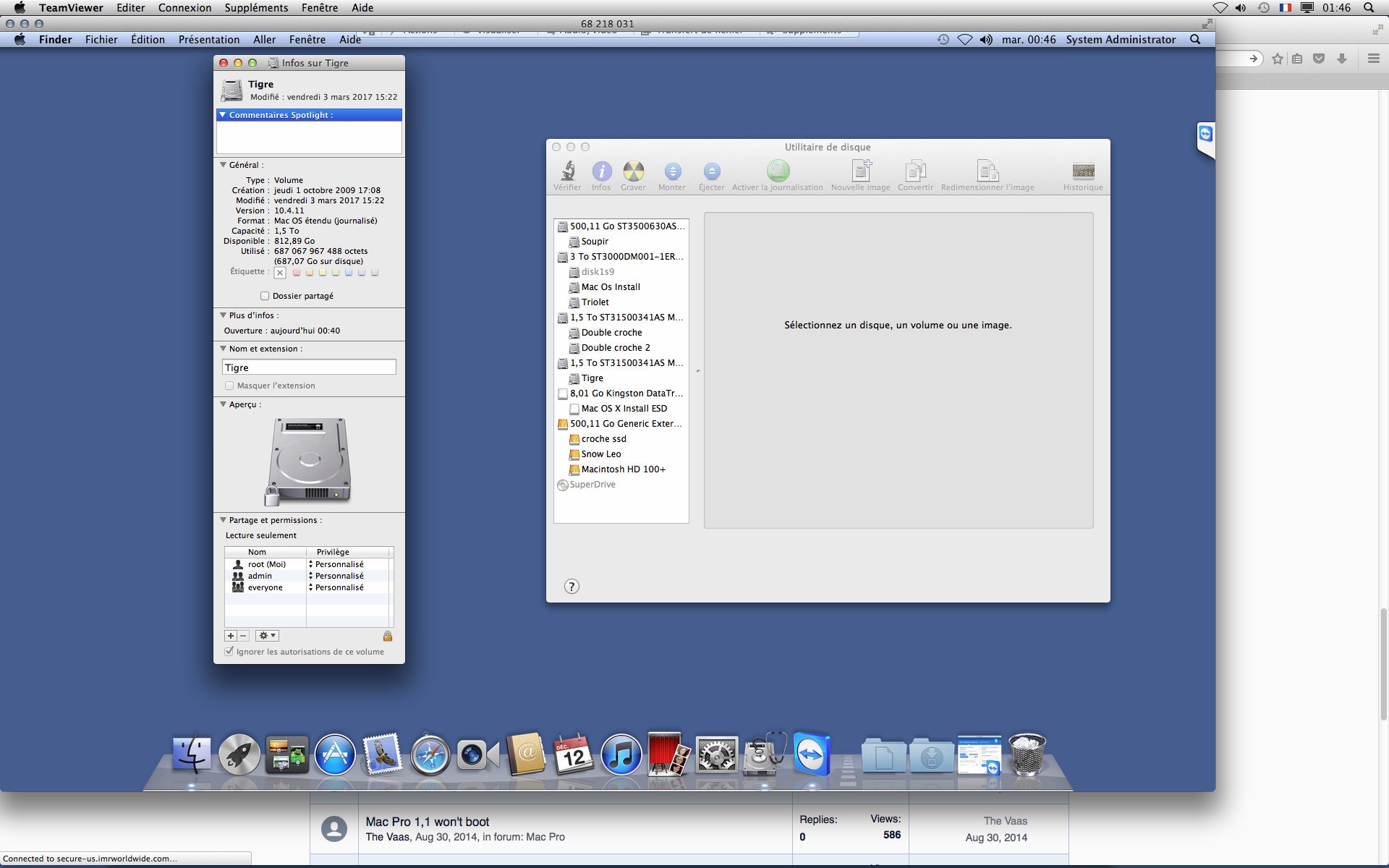The height and width of the screenshot is (868, 1389).
Task: Click the TeamViewer icon in the Dock
Action: pyautogui.click(x=811, y=754)
